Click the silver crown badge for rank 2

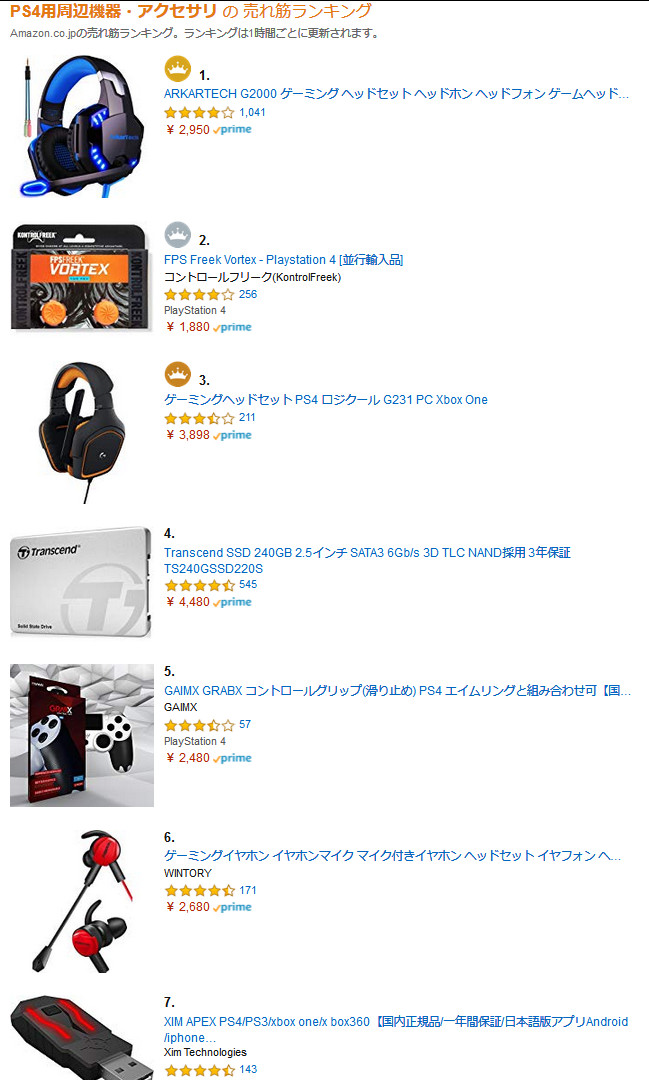(x=178, y=235)
